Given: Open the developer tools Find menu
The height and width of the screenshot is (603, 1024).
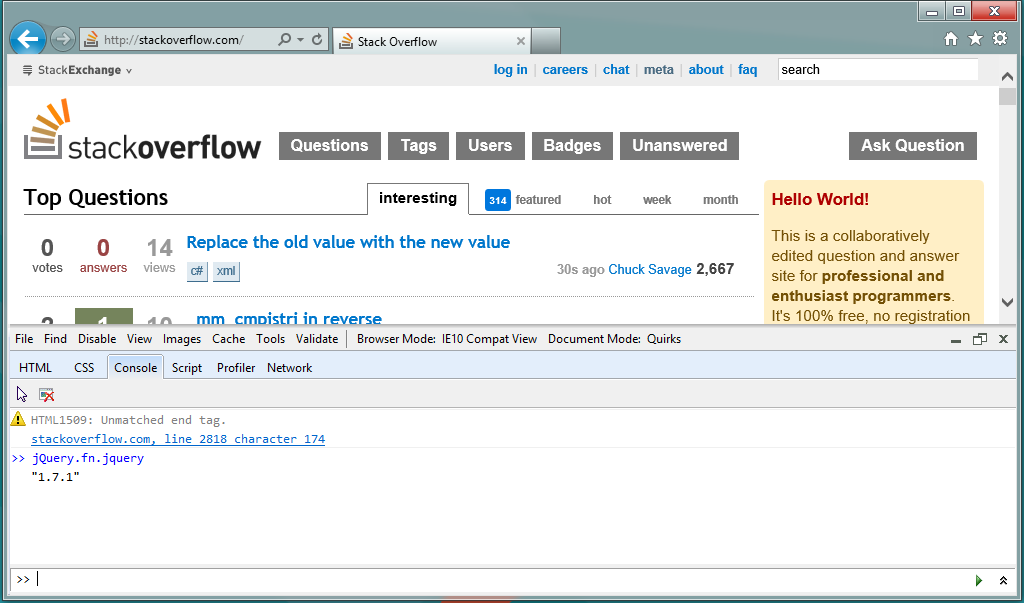Looking at the screenshot, I should tap(56, 338).
